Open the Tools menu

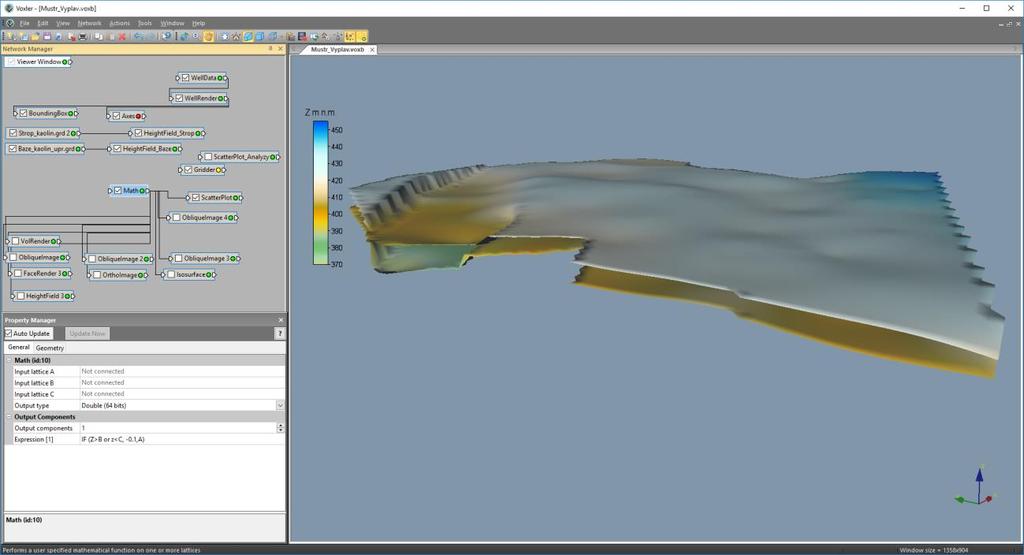[144, 23]
